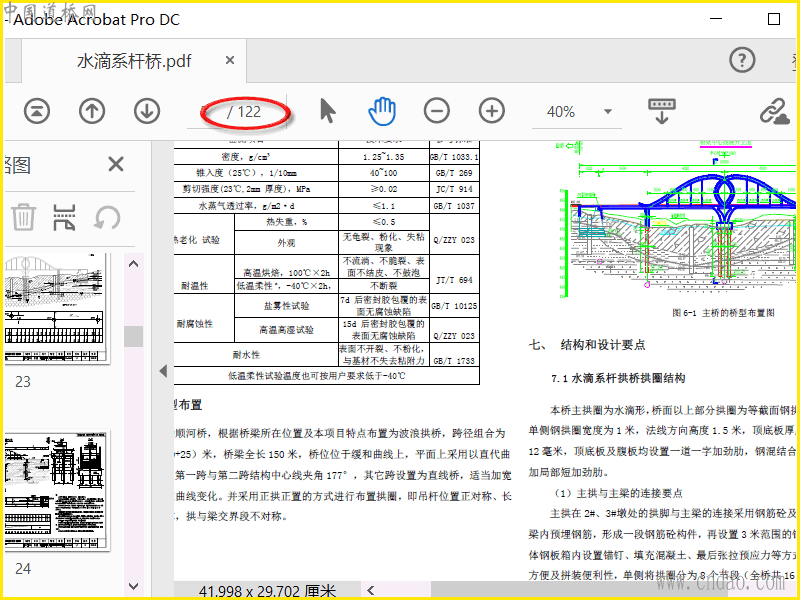The width and height of the screenshot is (800, 600).
Task: Zoom out with the minus icon
Action: point(437,111)
